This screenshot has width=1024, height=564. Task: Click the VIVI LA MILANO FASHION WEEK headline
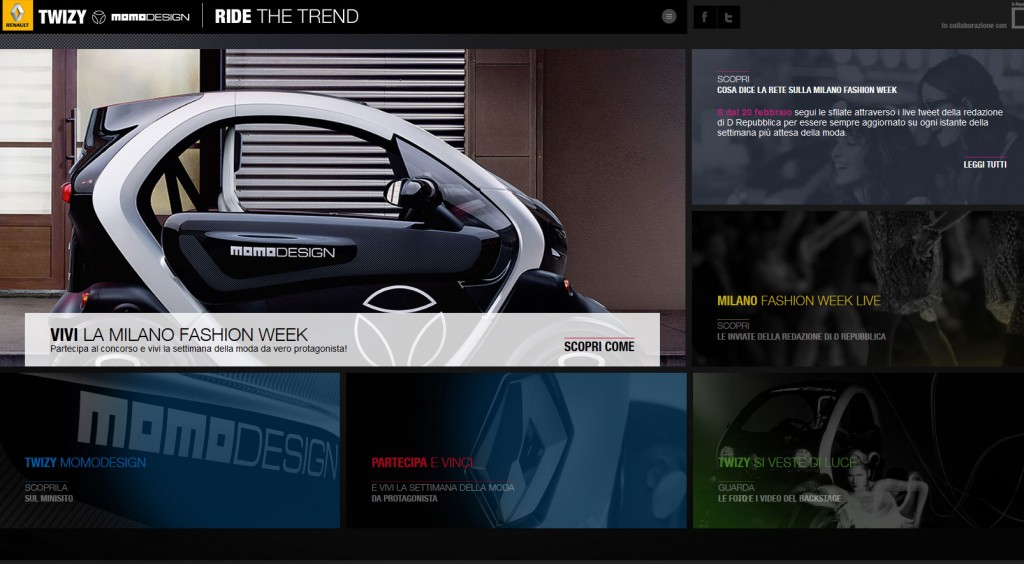pyautogui.click(x=179, y=335)
